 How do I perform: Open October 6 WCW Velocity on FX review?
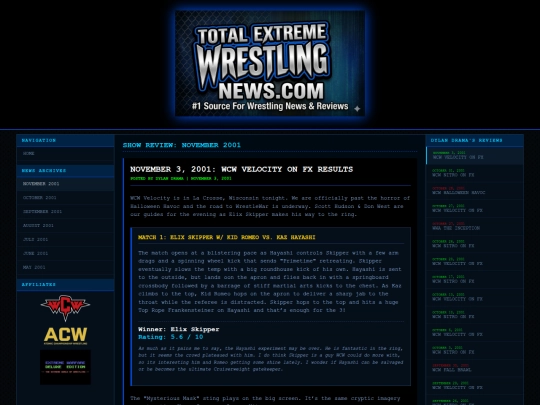click(x=475, y=333)
